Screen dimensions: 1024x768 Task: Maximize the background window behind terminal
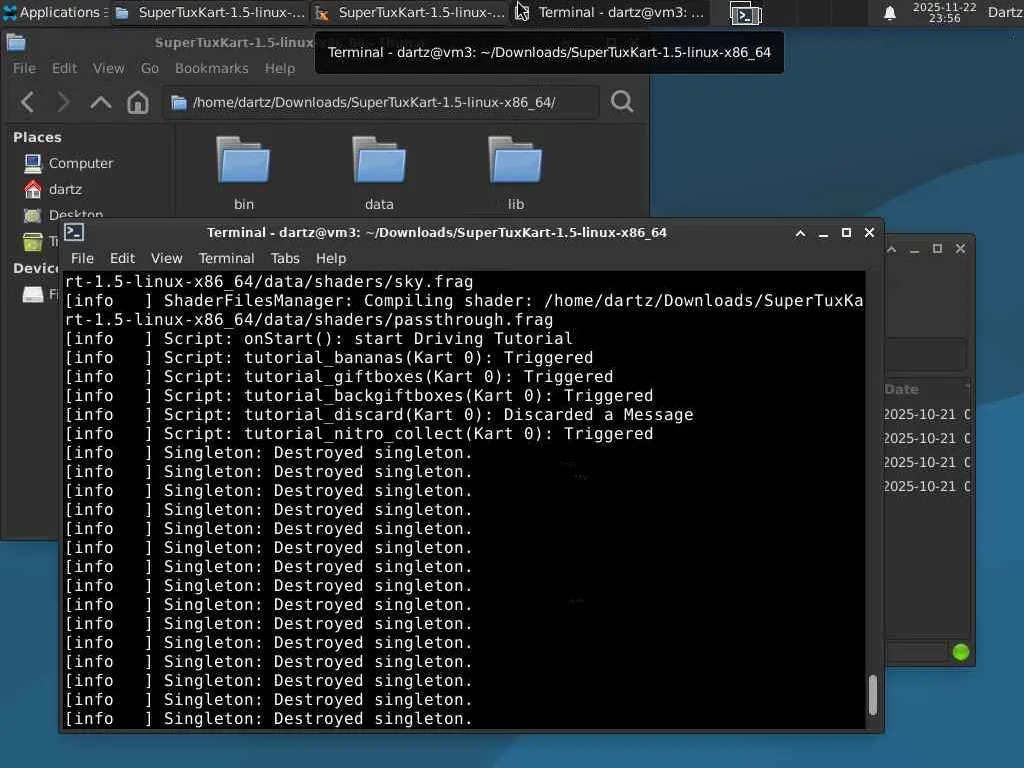[937, 249]
